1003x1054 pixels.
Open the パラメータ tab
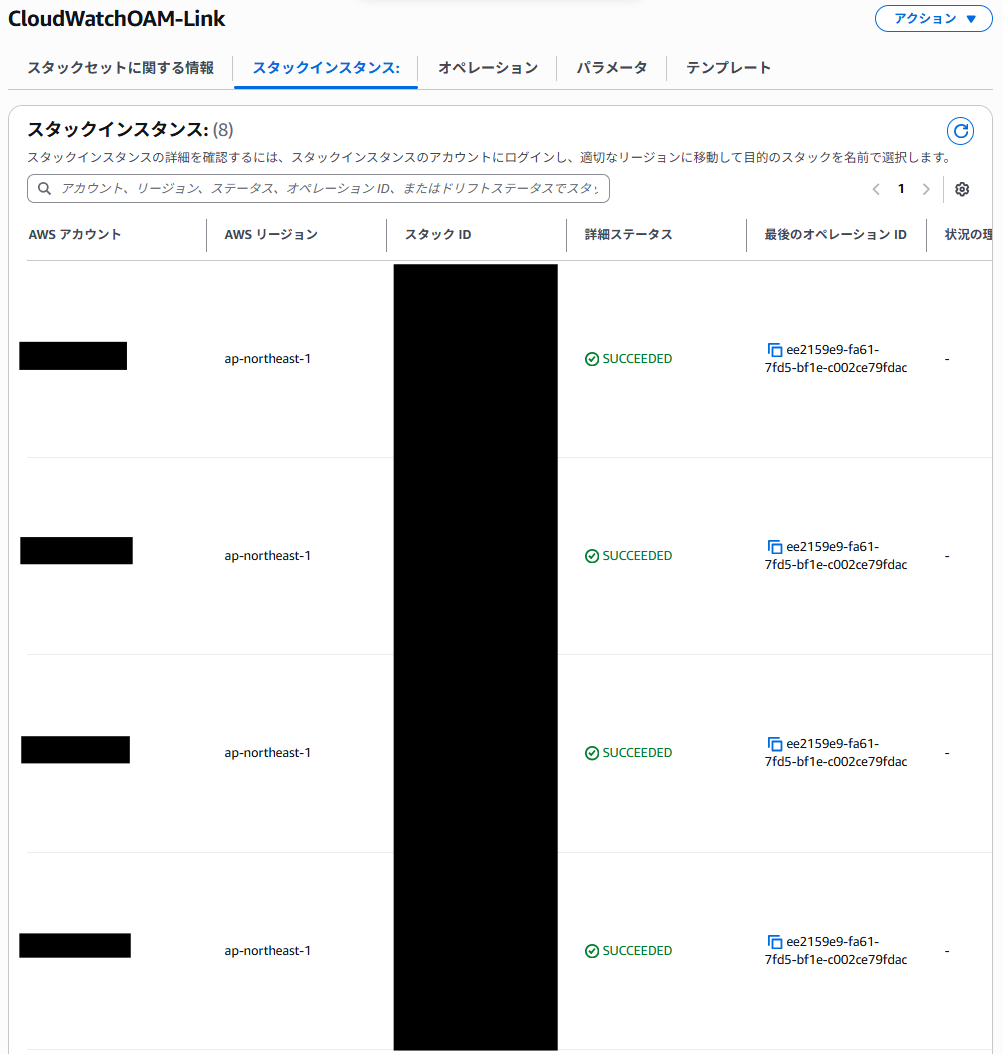click(610, 68)
